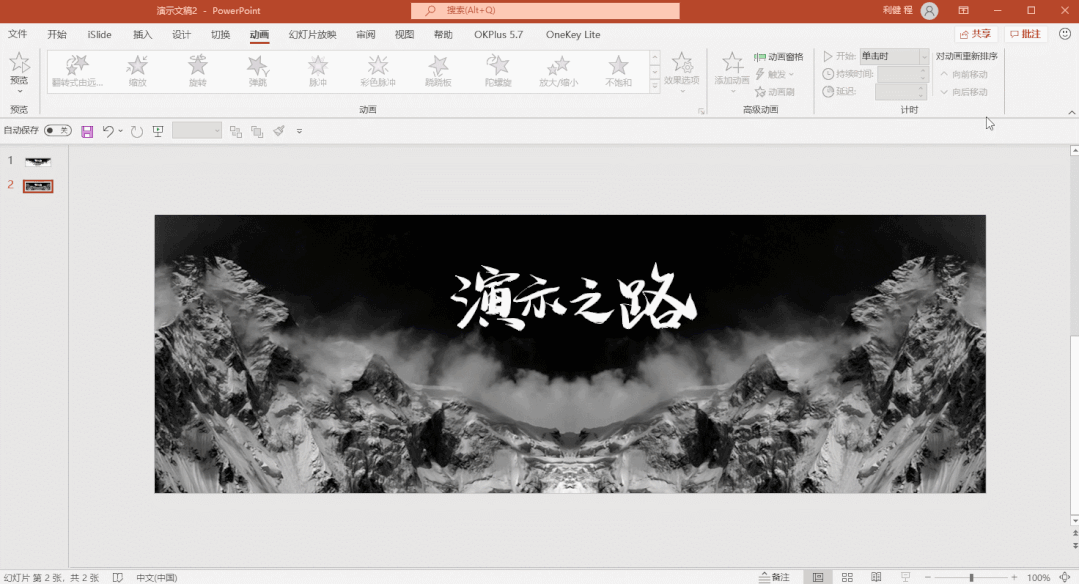Collapse the ribbon with chevron
This screenshot has width=1079, height=584.
point(1071,112)
